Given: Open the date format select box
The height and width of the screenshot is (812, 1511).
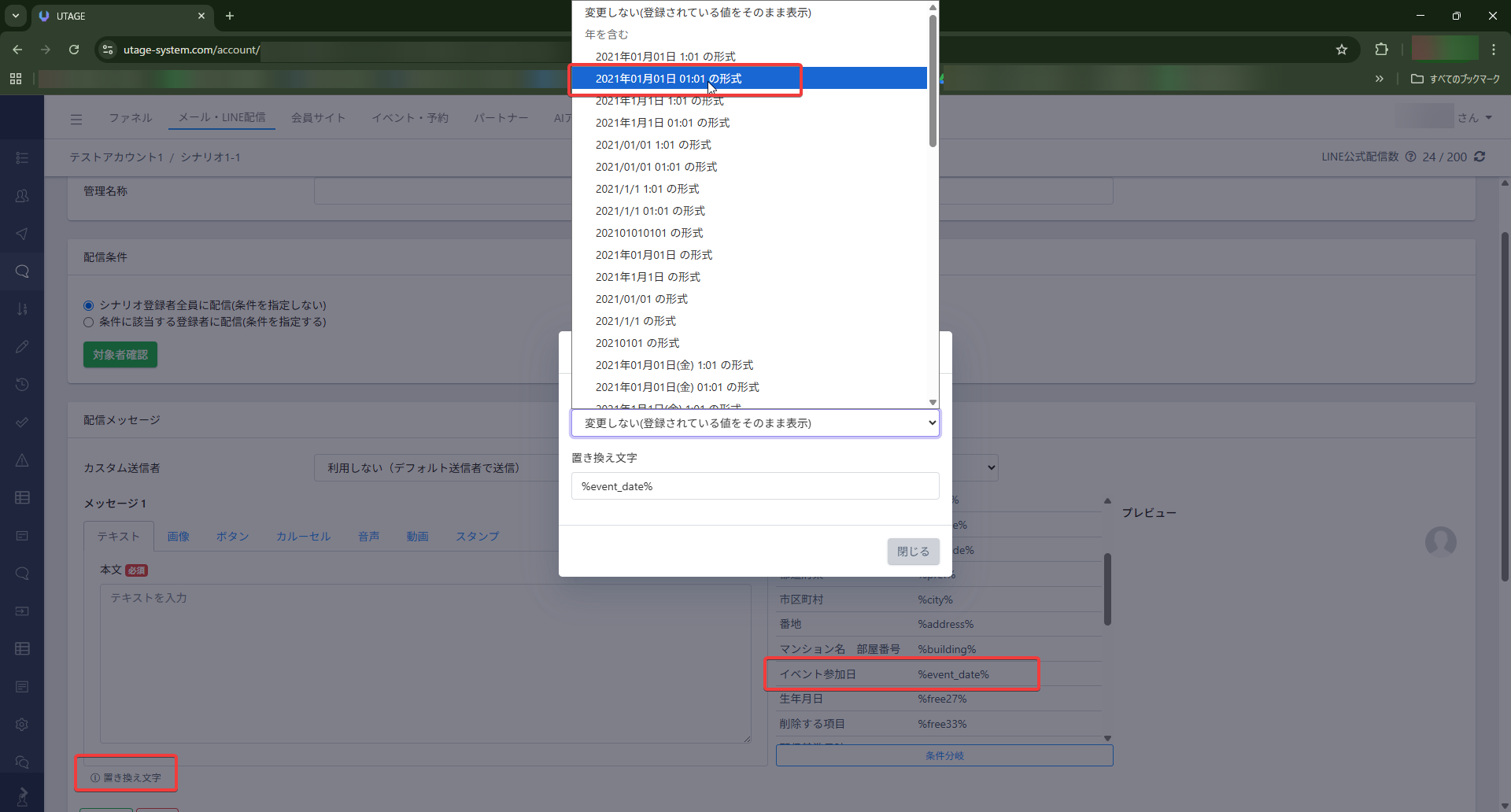Looking at the screenshot, I should pos(755,423).
